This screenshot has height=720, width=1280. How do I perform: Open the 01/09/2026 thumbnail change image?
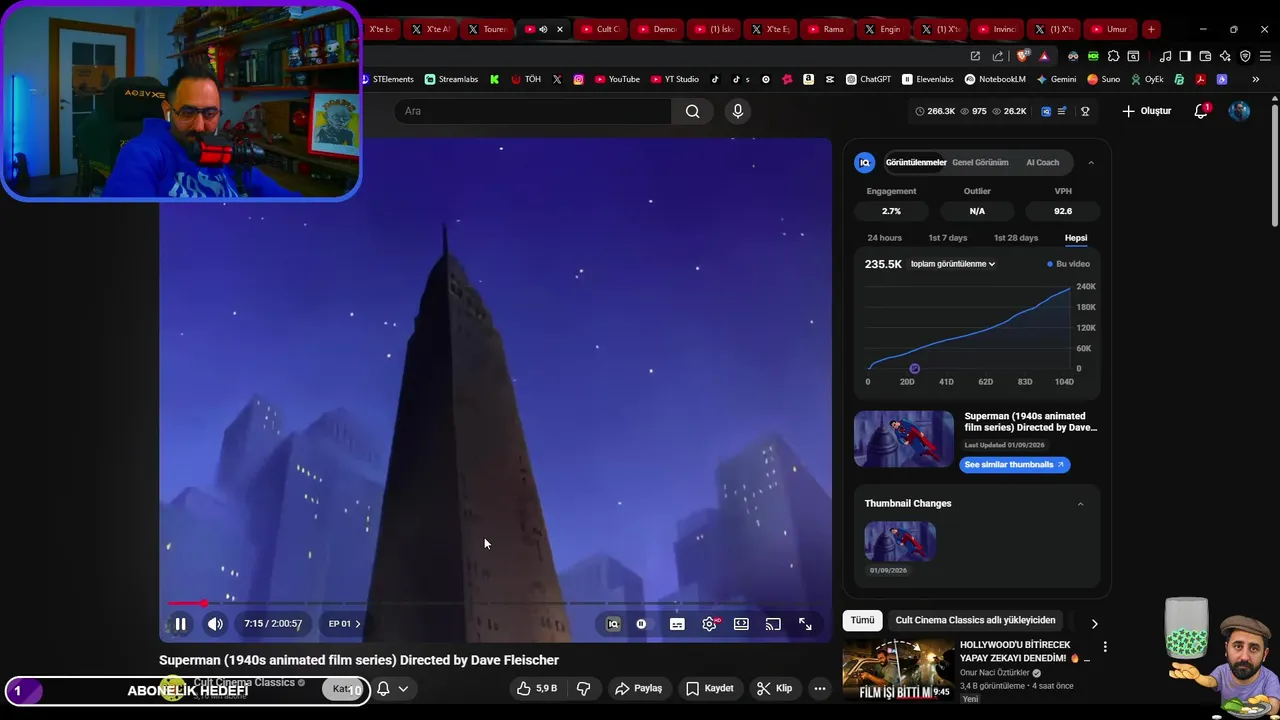(x=900, y=541)
